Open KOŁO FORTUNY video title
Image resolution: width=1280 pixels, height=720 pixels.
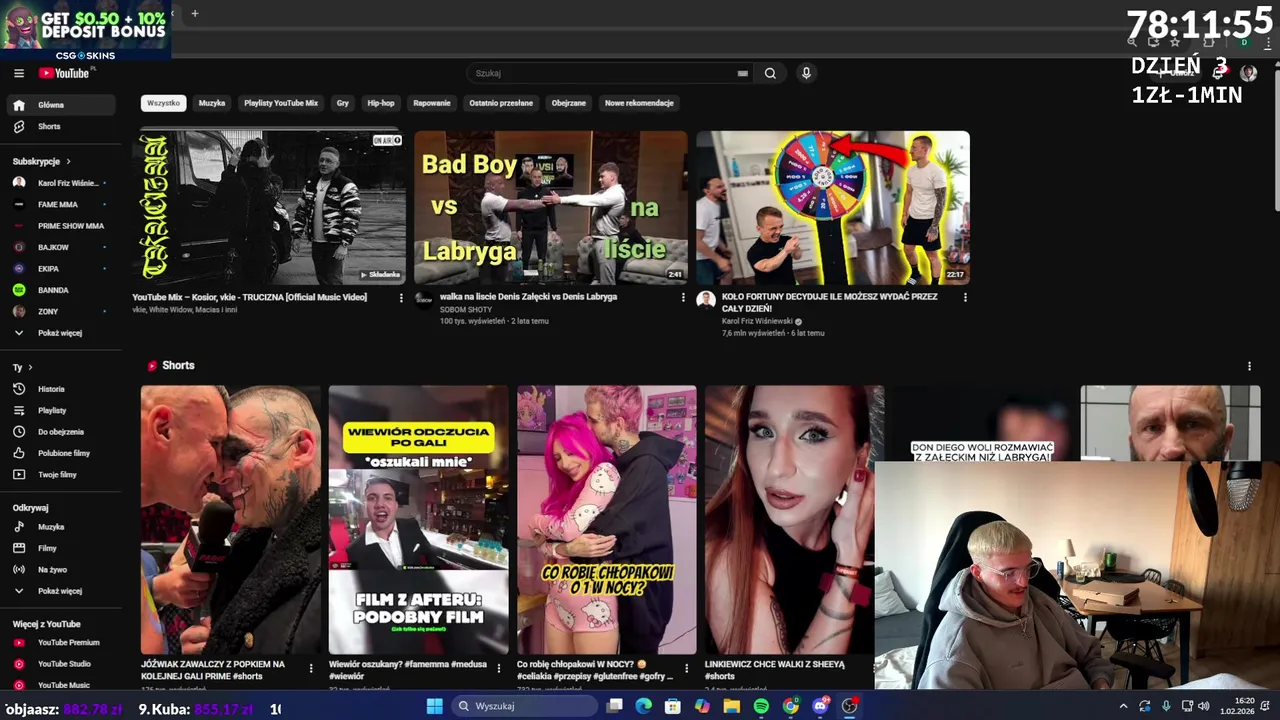tap(830, 302)
